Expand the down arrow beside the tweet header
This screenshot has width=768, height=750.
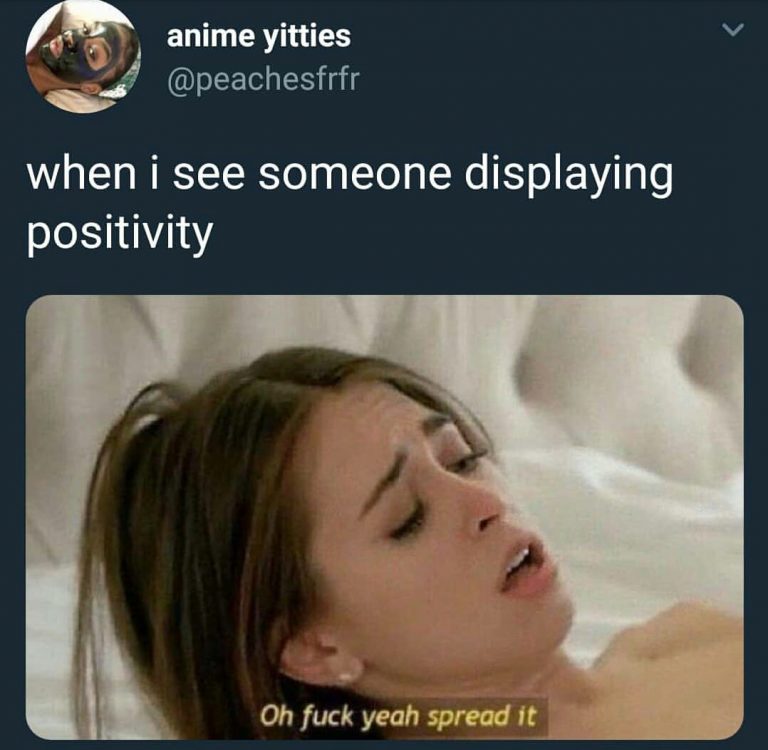[x=733, y=30]
